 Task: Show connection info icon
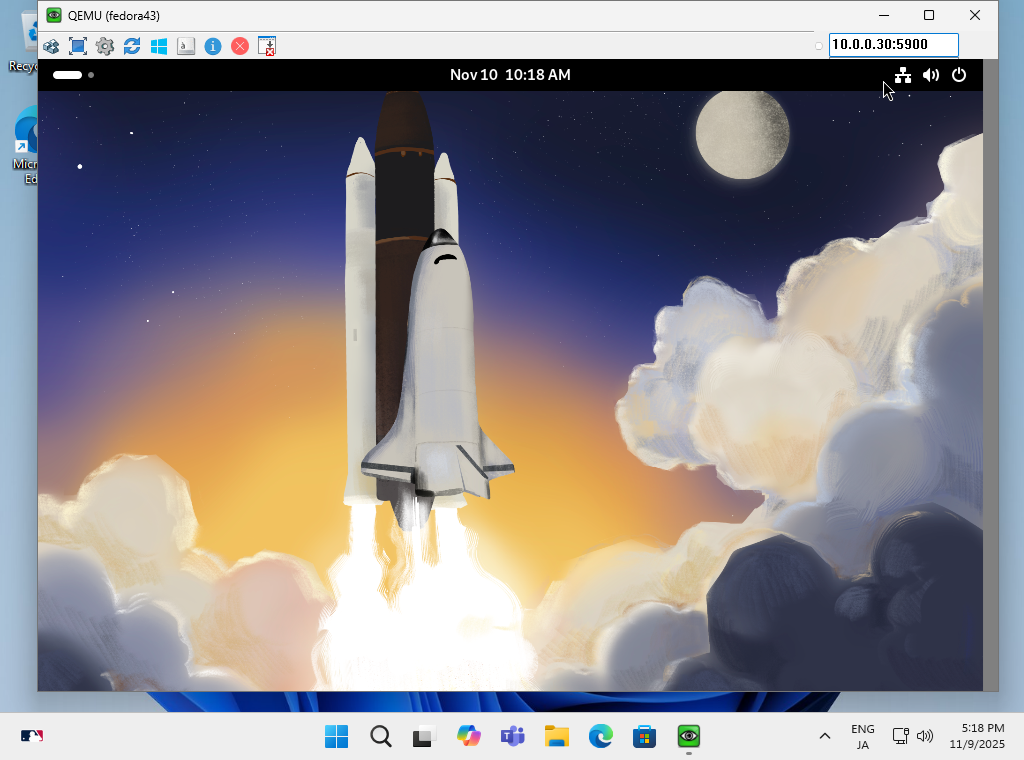213,46
